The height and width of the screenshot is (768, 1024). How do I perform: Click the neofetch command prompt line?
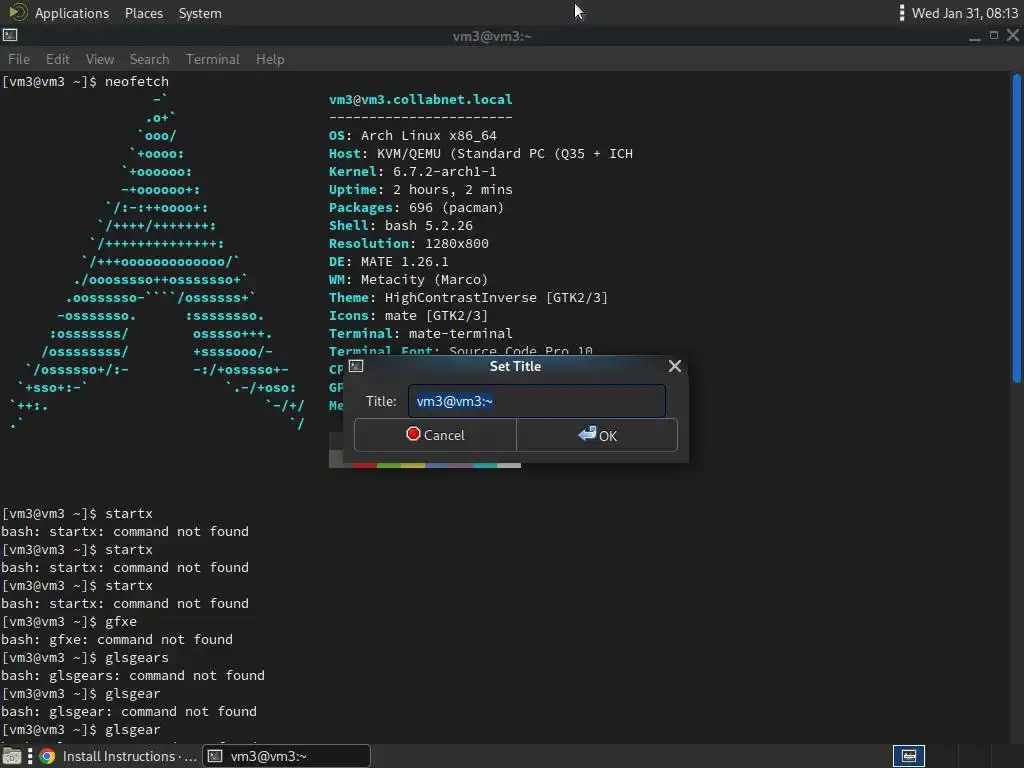coord(85,82)
